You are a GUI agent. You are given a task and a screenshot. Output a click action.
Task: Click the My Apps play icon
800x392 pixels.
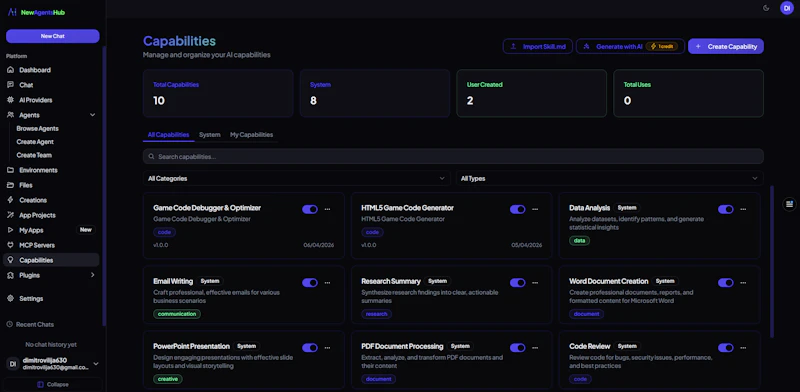coord(10,230)
